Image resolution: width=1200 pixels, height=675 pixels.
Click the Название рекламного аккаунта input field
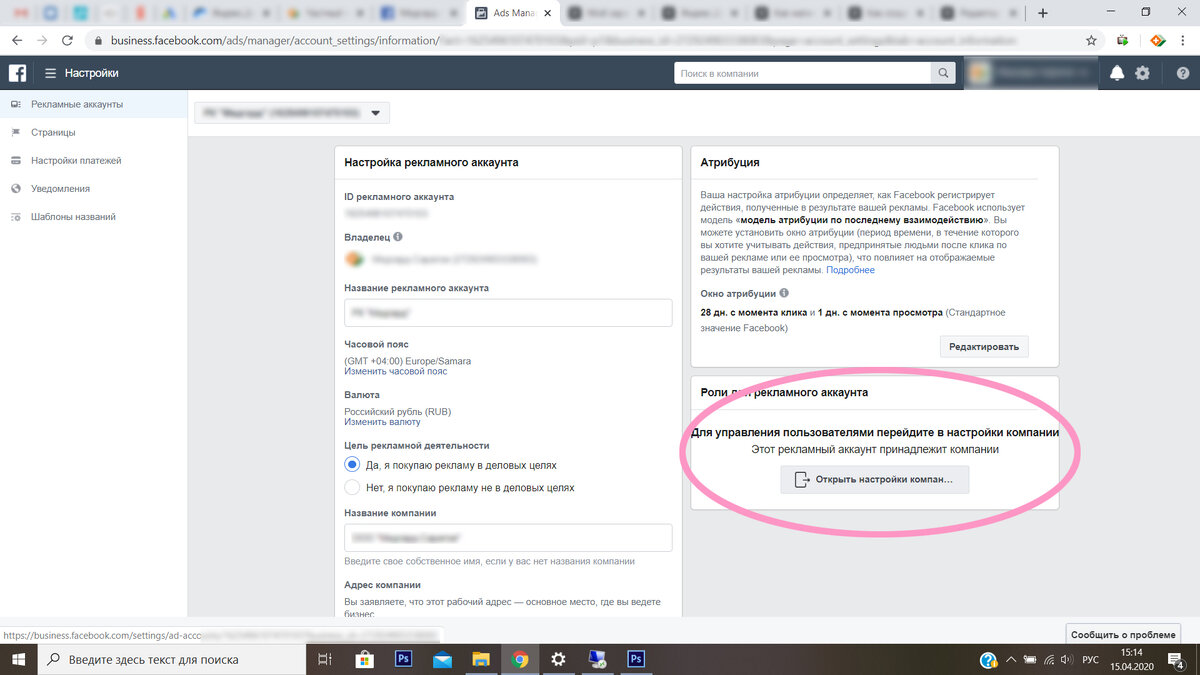point(508,313)
